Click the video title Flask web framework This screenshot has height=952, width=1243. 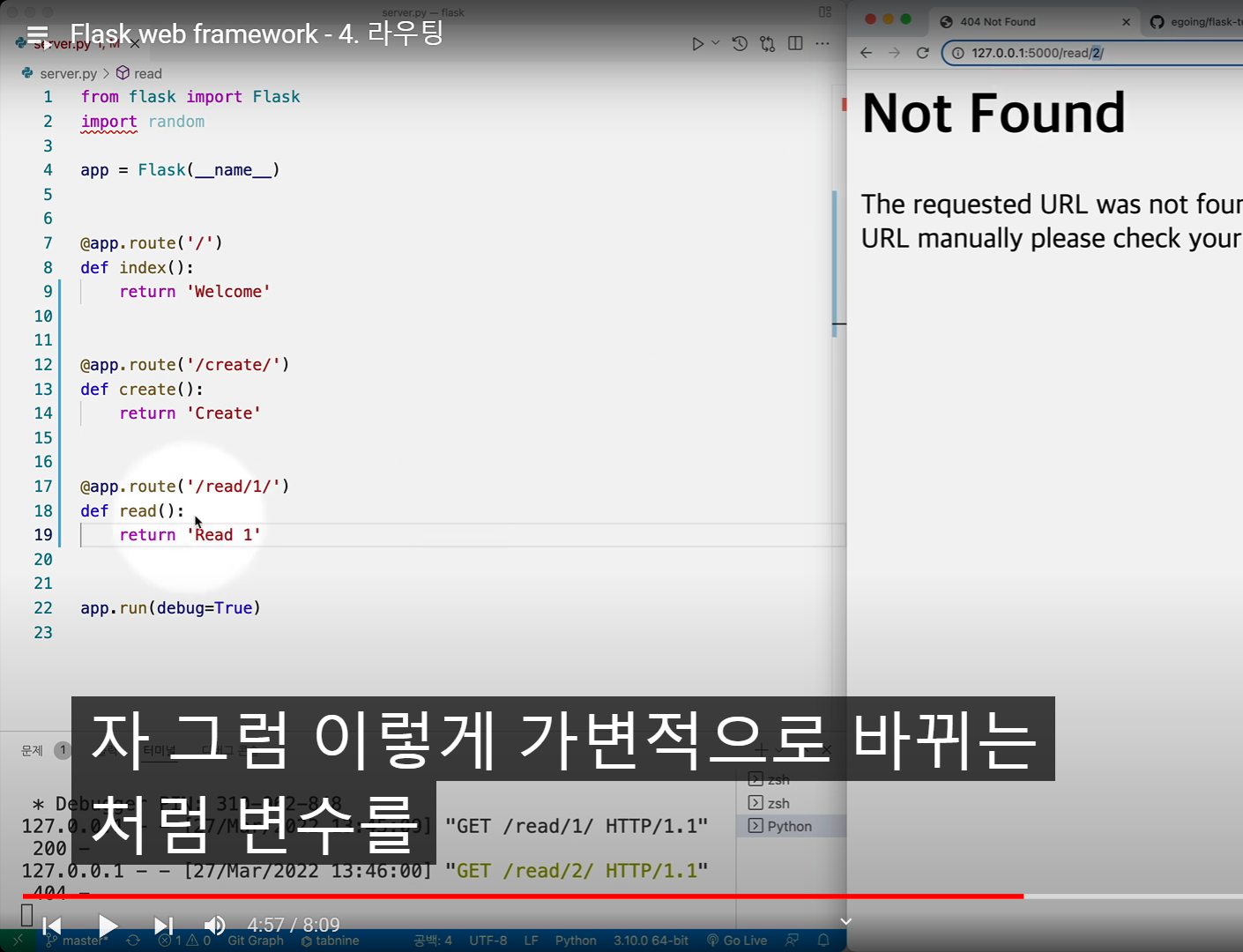(257, 33)
